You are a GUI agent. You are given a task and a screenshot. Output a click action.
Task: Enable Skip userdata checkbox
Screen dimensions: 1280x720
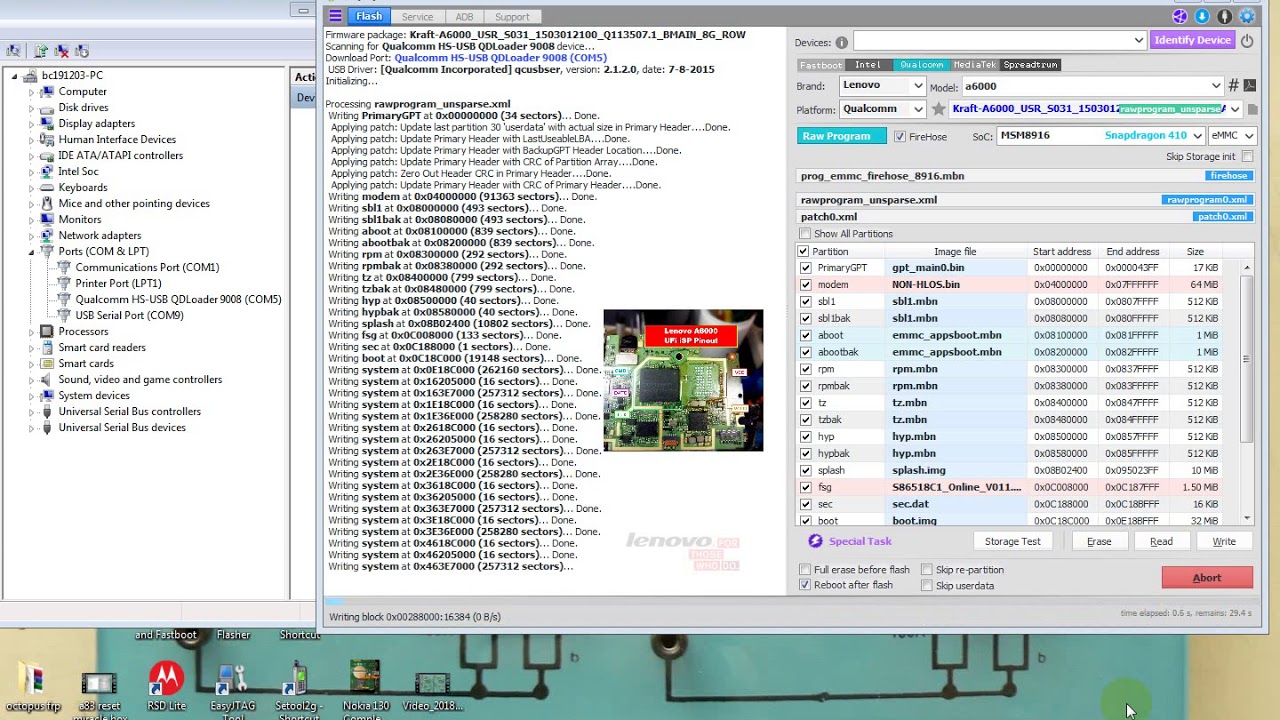pos(927,586)
